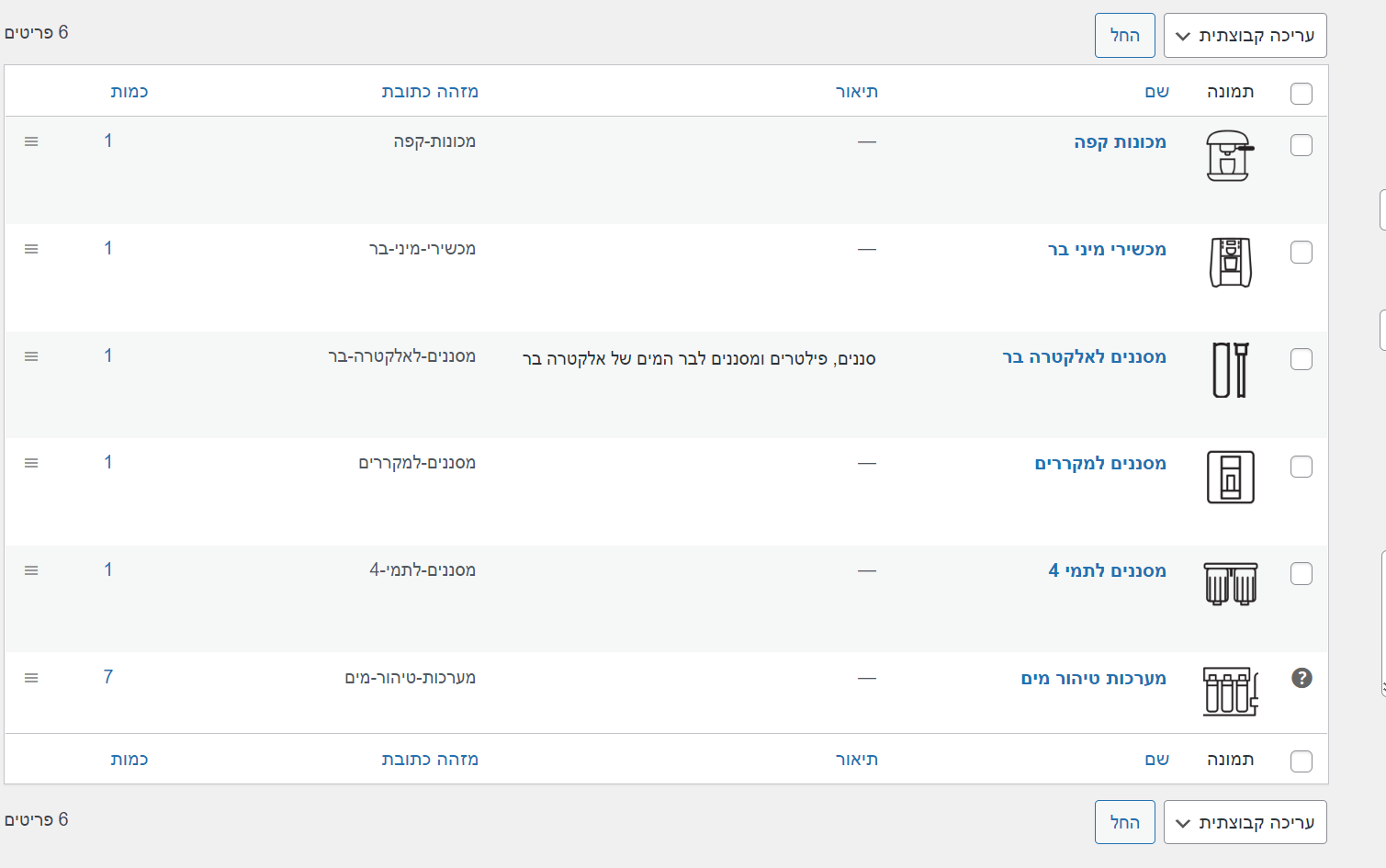Click count 1 in מסננים למקררים row
This screenshot has width=1386, height=868.
(108, 462)
